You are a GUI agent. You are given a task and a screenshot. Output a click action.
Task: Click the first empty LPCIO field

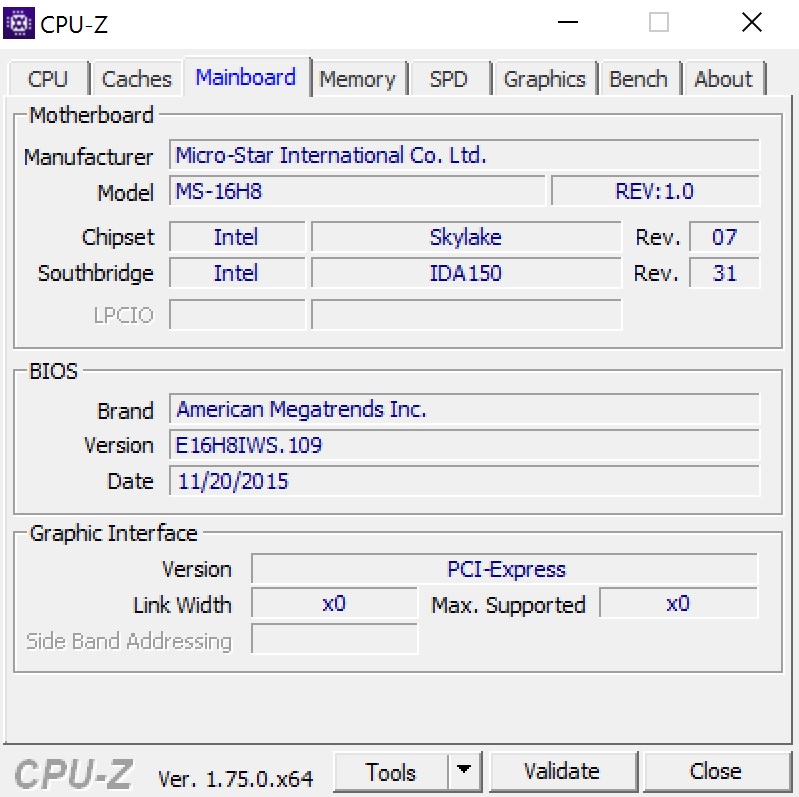coord(237,315)
